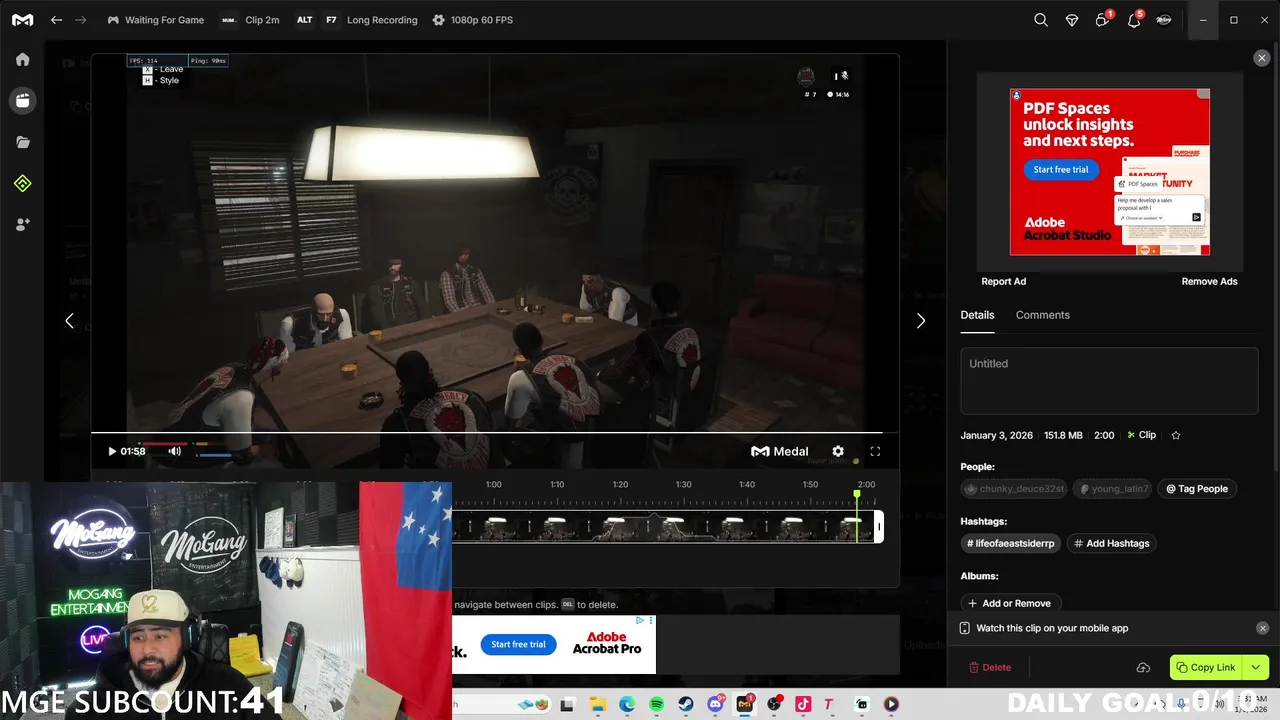This screenshot has height=720, width=1280.
Task: Switch to the Comments tab
Action: pos(1042,315)
